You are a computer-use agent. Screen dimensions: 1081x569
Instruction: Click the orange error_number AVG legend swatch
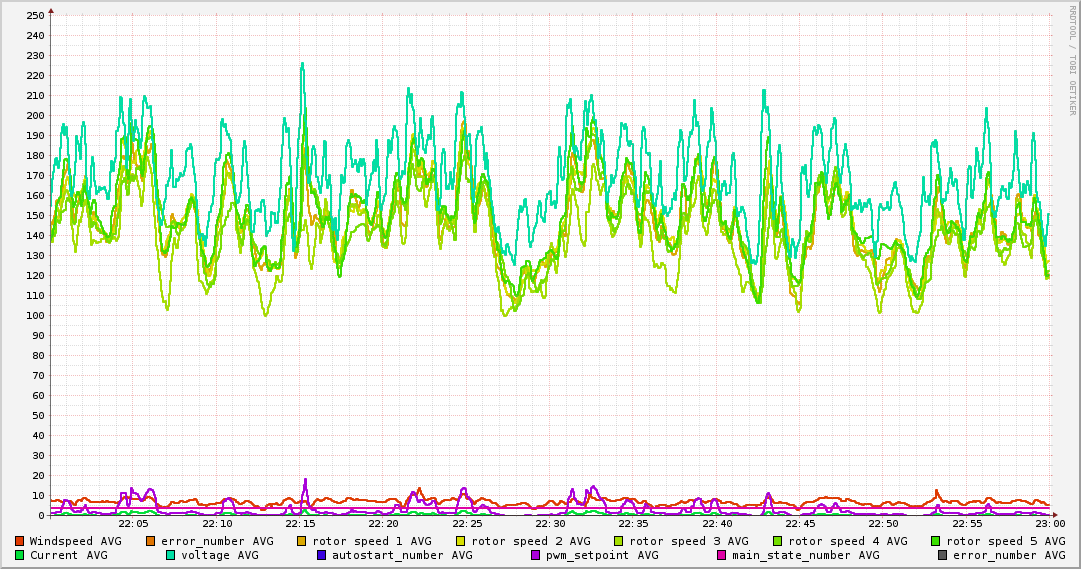pyautogui.click(x=150, y=541)
